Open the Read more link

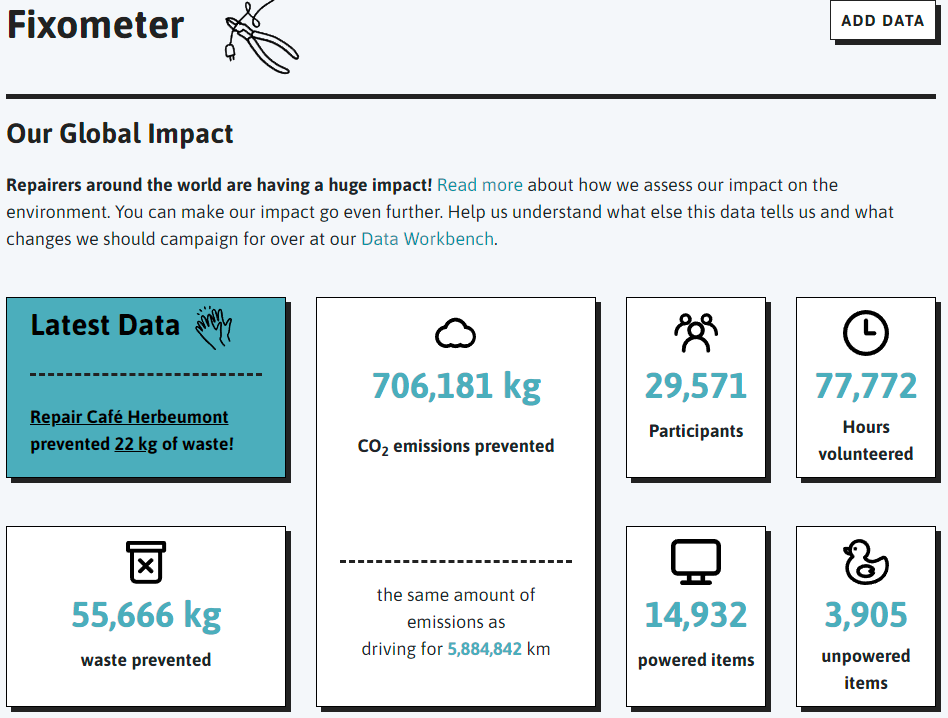[x=479, y=185]
